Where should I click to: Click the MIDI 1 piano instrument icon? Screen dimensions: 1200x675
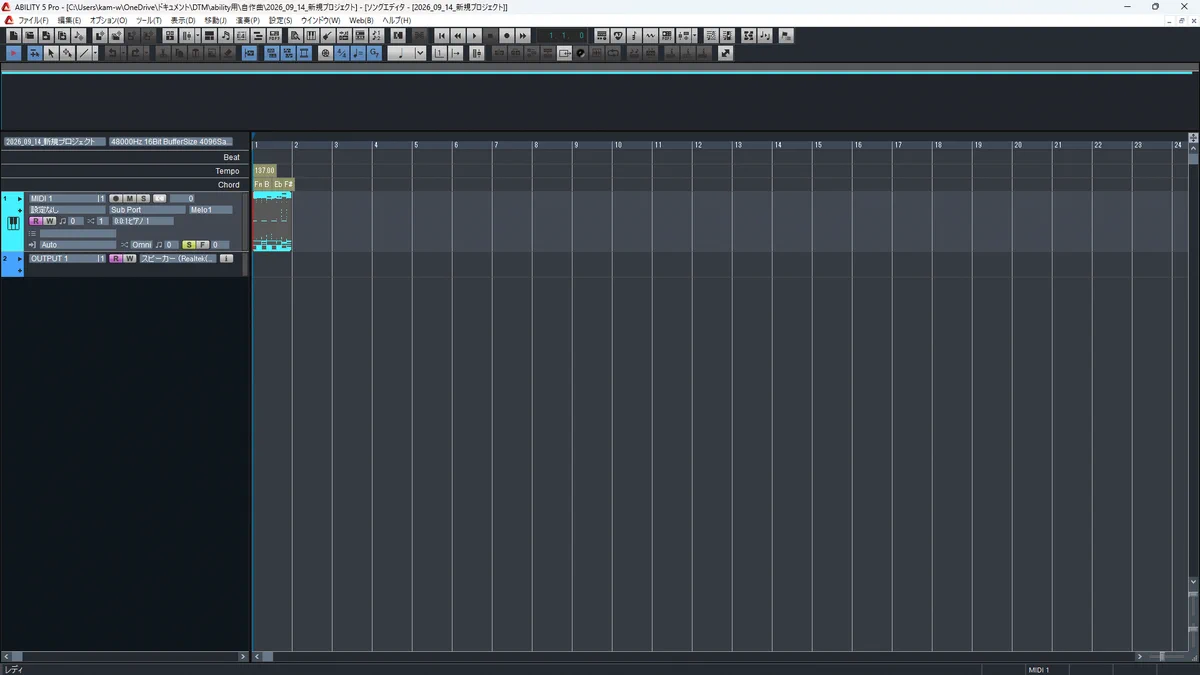tap(13, 223)
